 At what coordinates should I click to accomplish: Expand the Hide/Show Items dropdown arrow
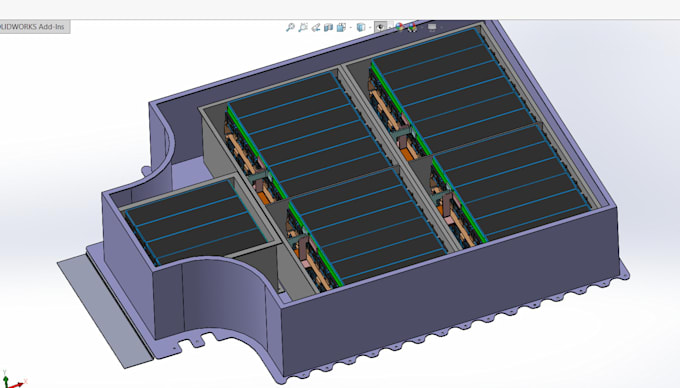pos(390,27)
